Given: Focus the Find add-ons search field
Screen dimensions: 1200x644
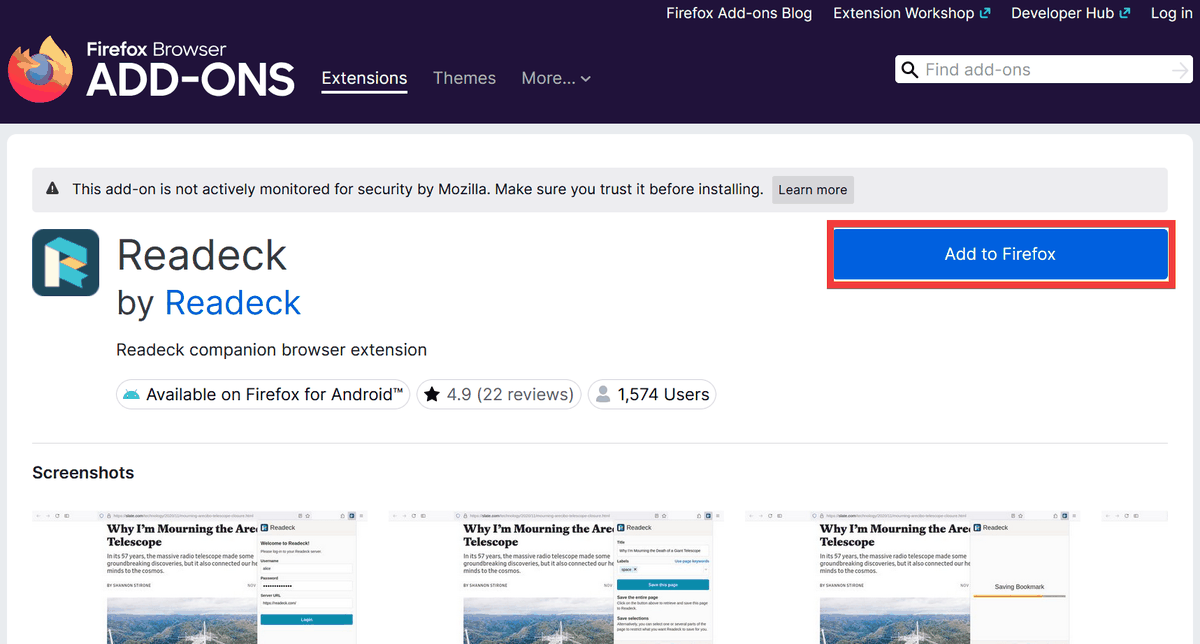Looking at the screenshot, I should pyautogui.click(x=1040, y=70).
